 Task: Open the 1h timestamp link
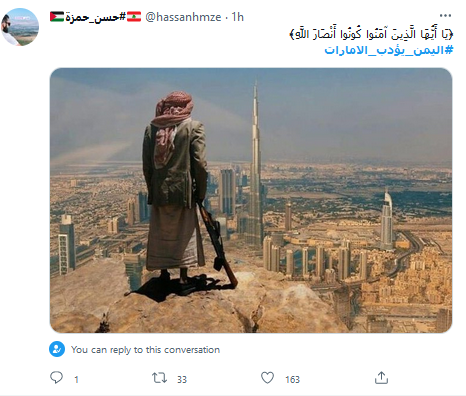pyautogui.click(x=238, y=17)
